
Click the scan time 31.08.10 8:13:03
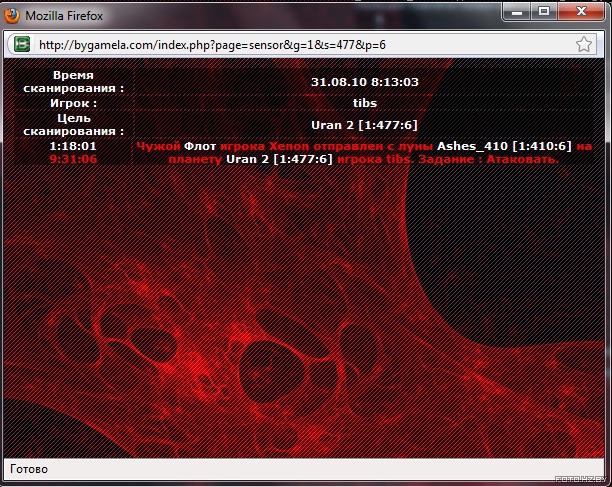point(365,82)
